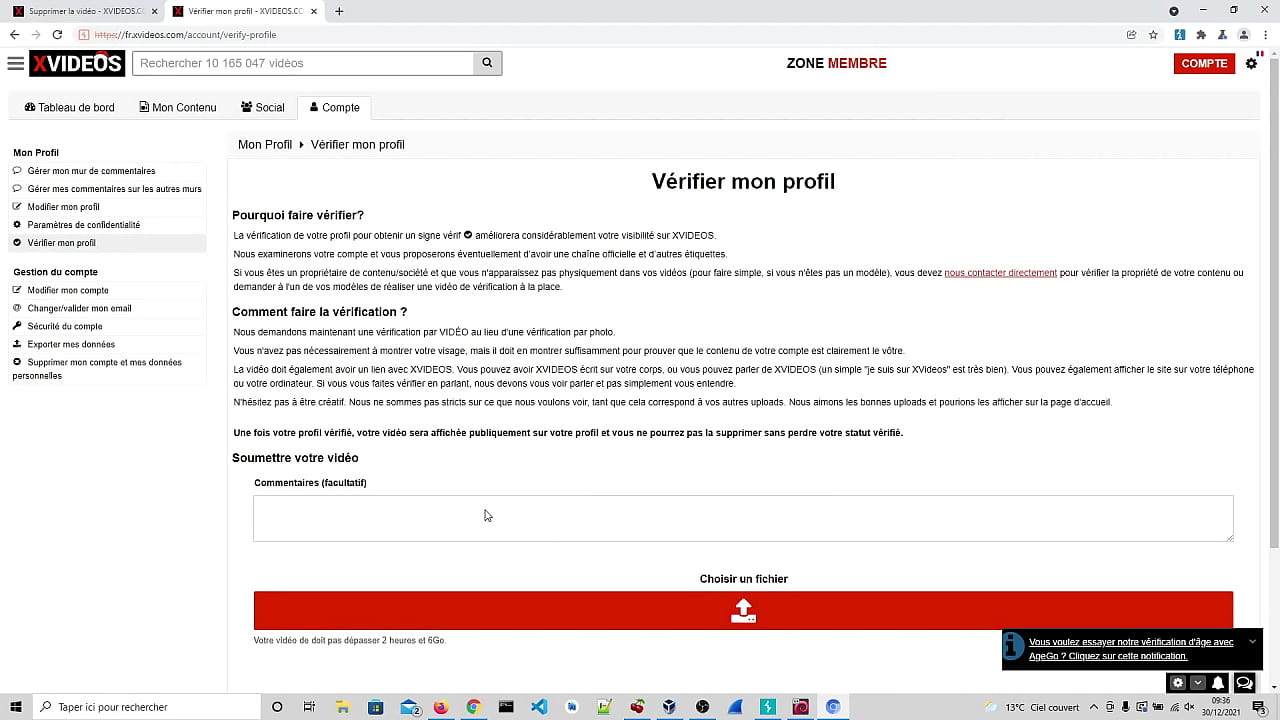Open the chat bubbles icon
Screen dimensions: 1280x720
pos(1244,683)
